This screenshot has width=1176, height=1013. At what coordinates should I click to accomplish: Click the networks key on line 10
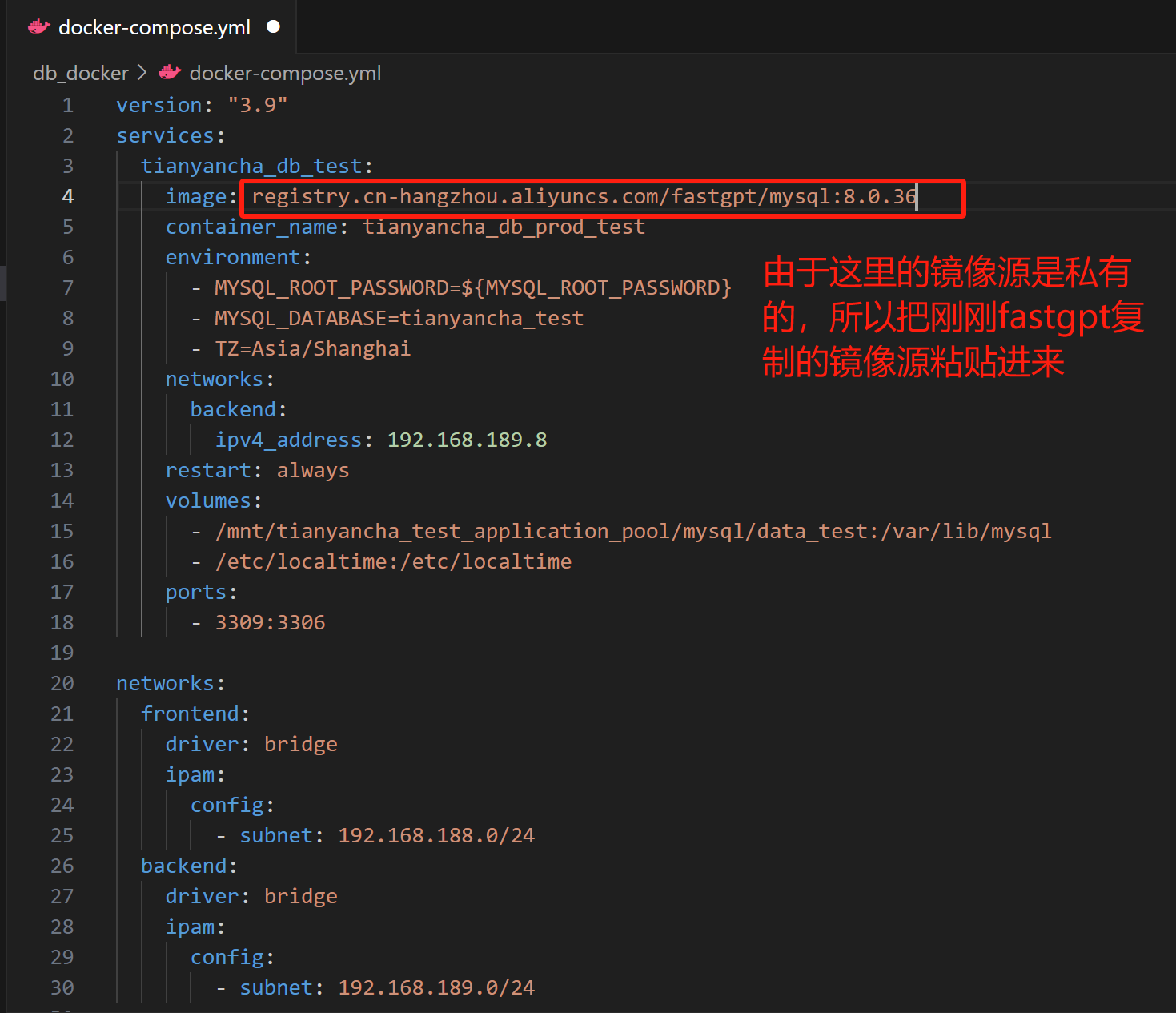(x=215, y=379)
